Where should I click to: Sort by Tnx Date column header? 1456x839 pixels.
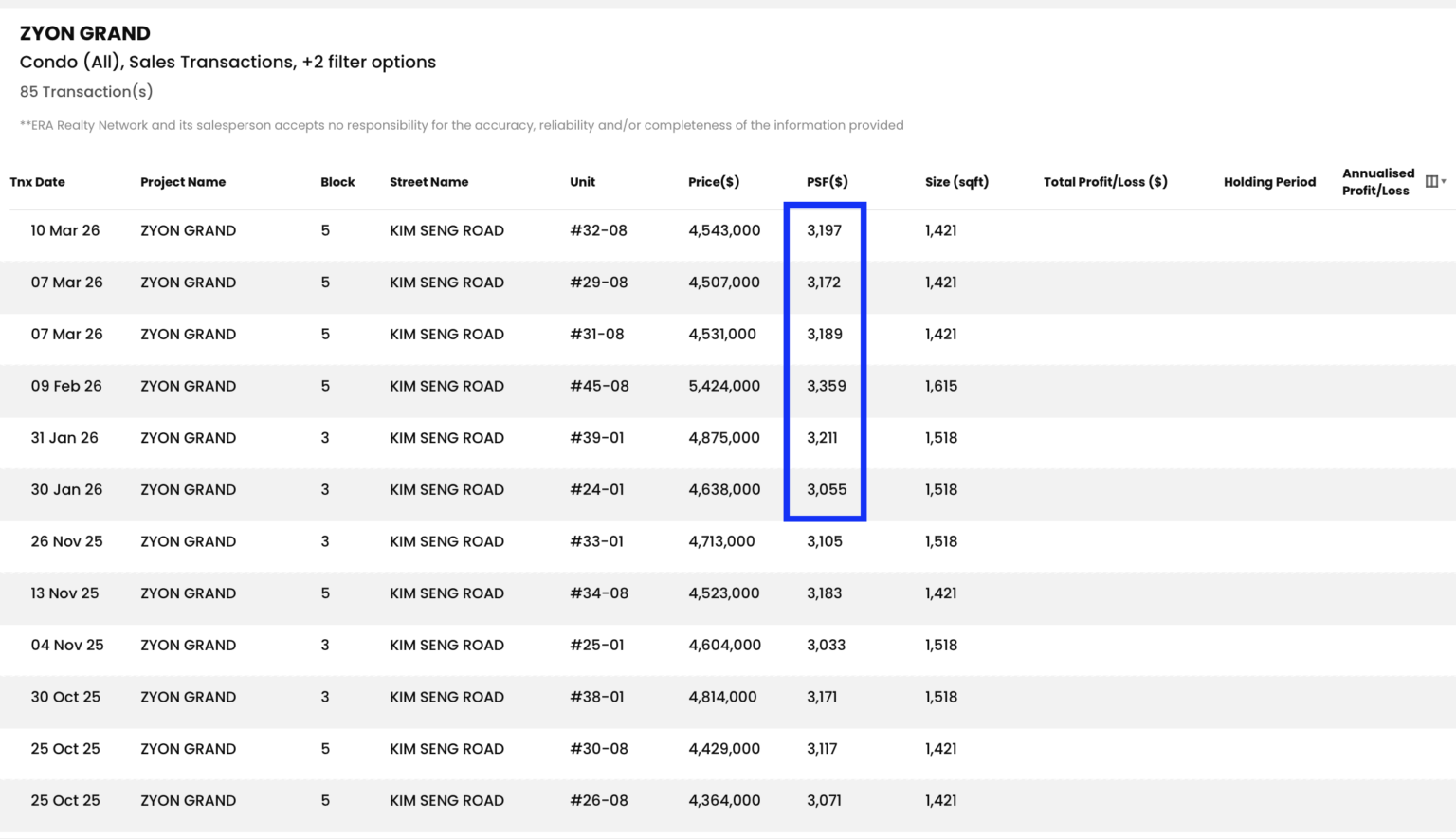38,182
